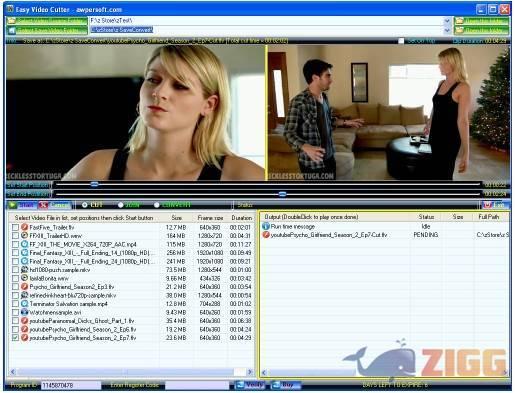The image size is (515, 393).
Task: Select the CONVERT radio option
Action: [156, 205]
